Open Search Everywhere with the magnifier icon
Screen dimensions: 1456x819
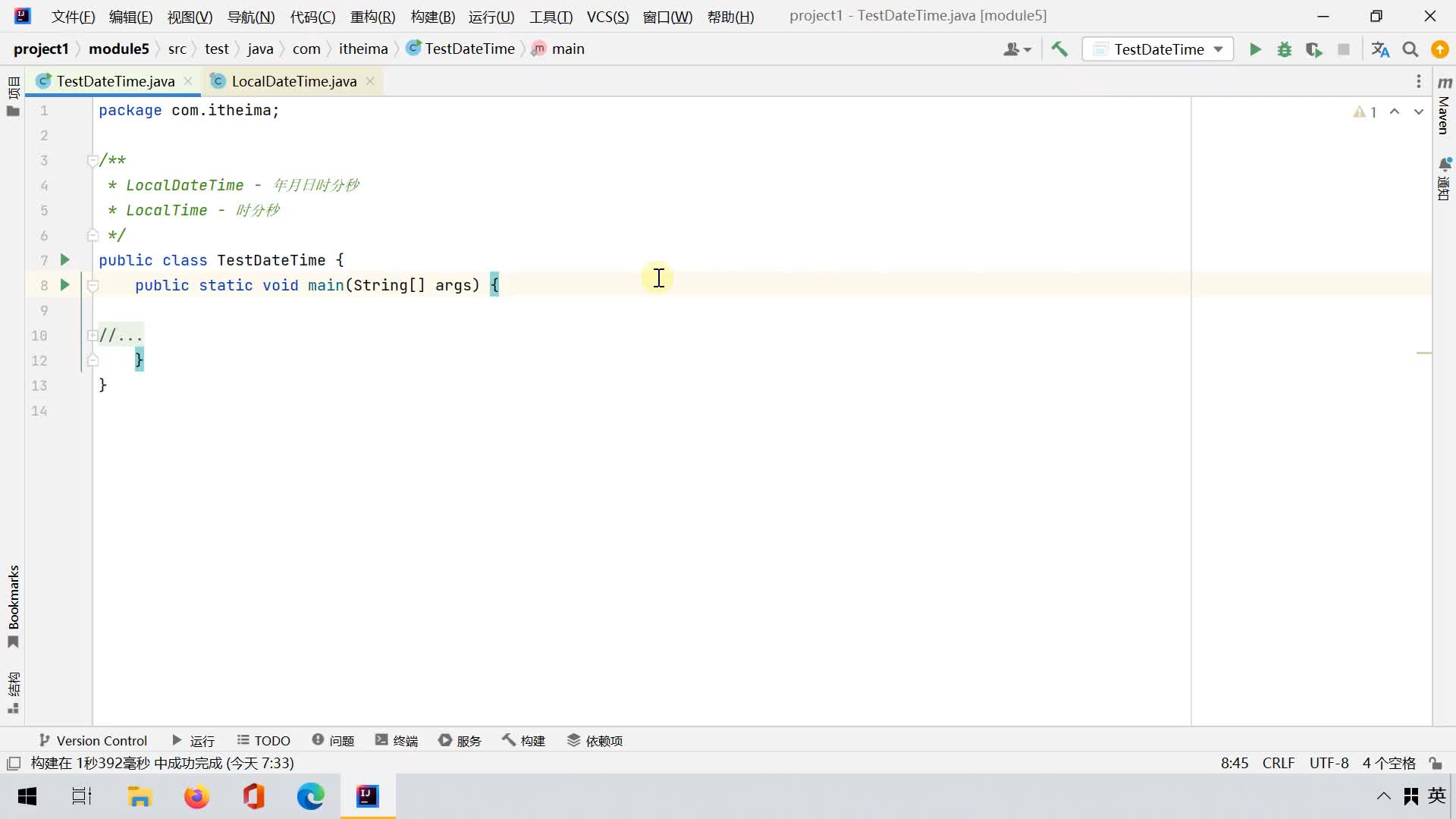pos(1410,49)
